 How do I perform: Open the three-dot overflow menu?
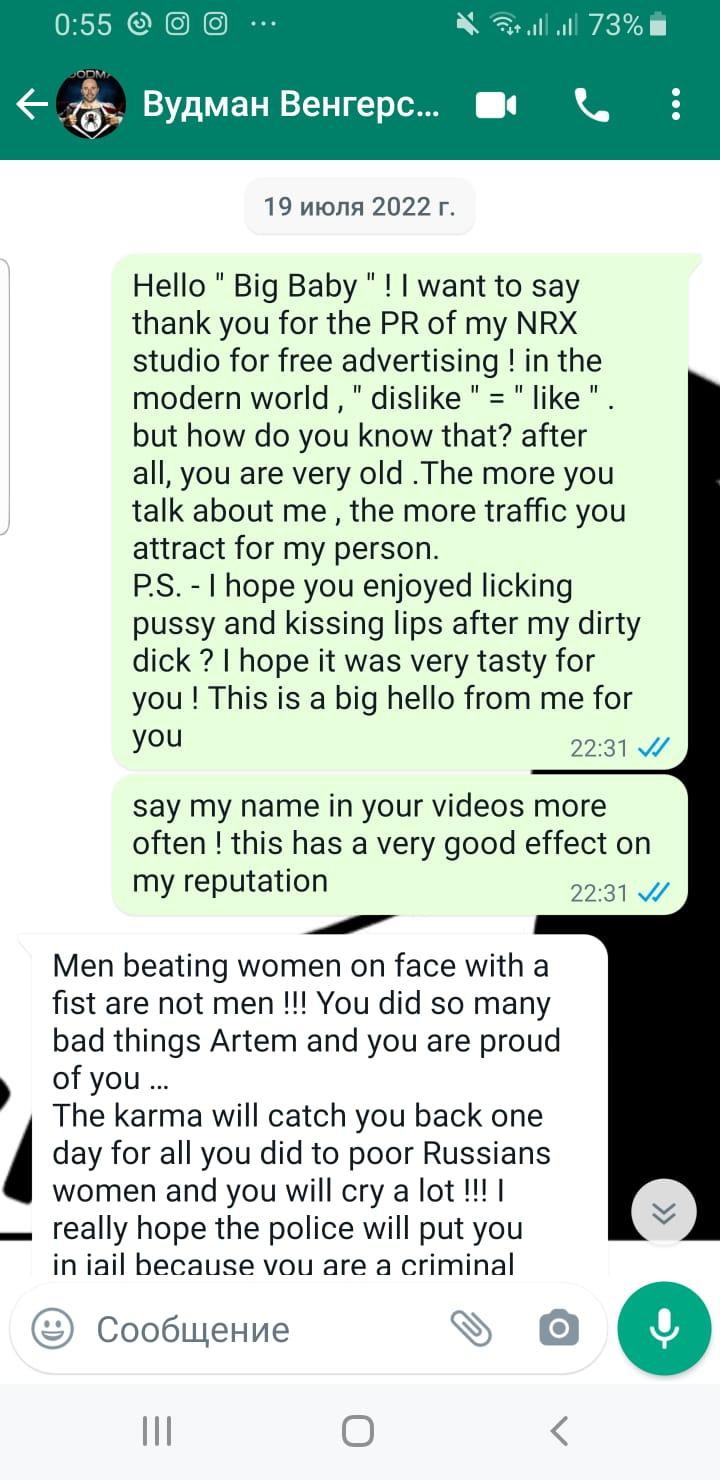point(676,105)
